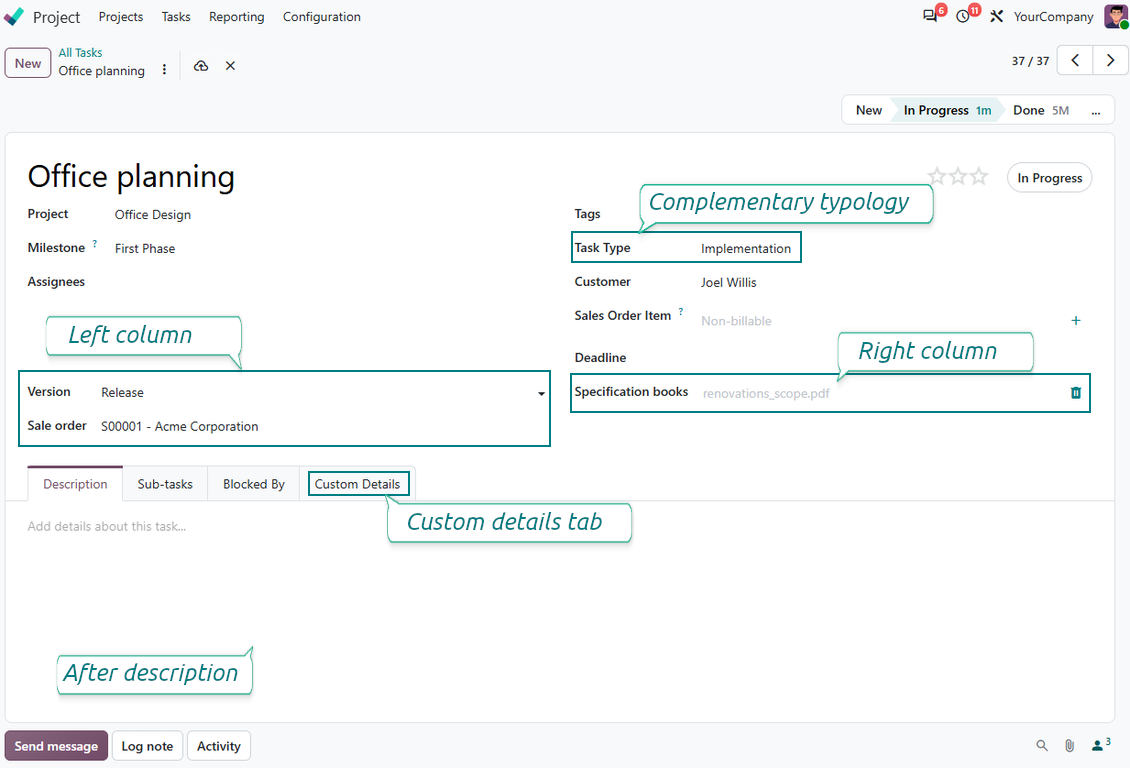Show followers via the person icon
The height and width of the screenshot is (768, 1130).
(1100, 745)
